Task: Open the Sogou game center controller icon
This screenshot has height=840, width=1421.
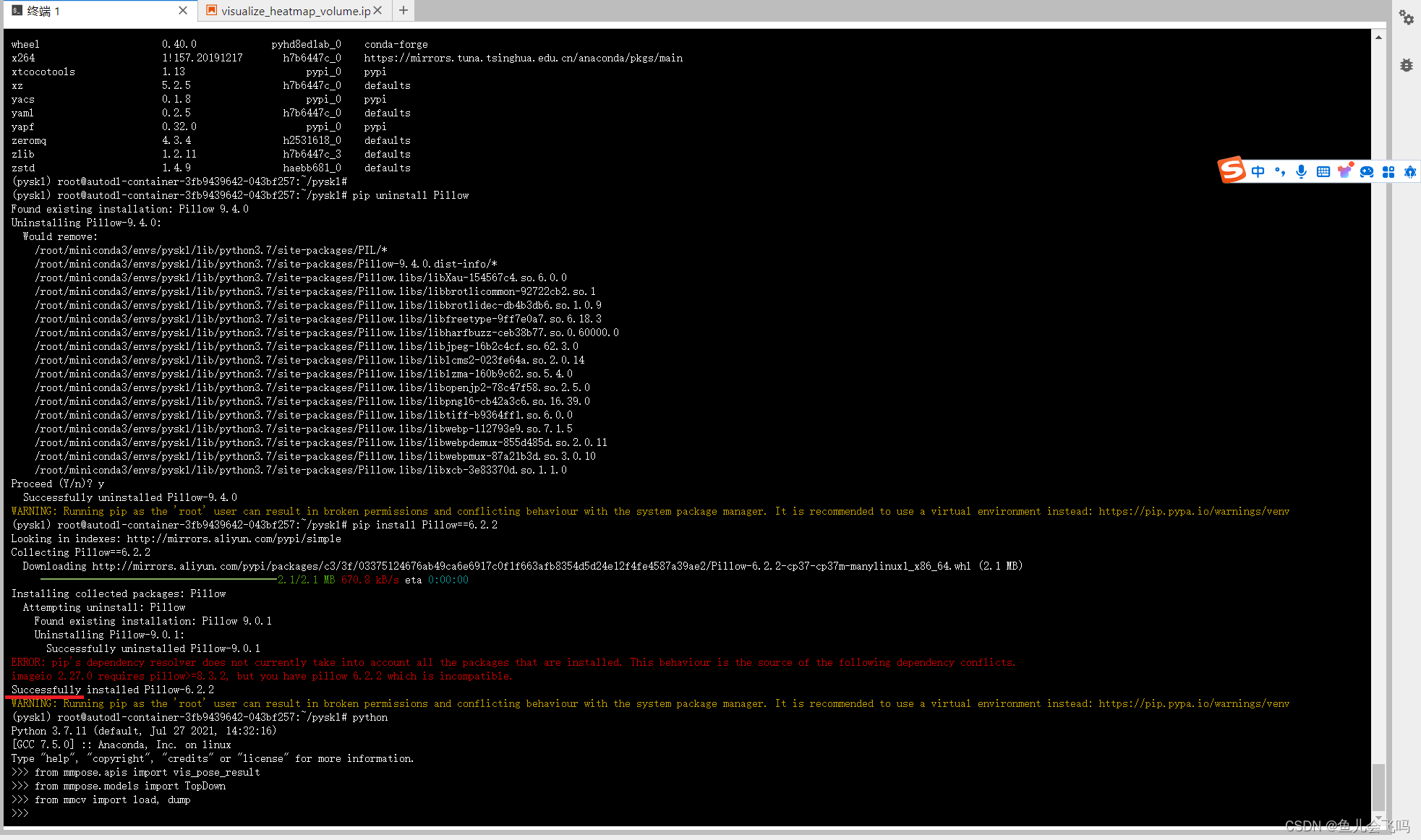Action: [1367, 171]
